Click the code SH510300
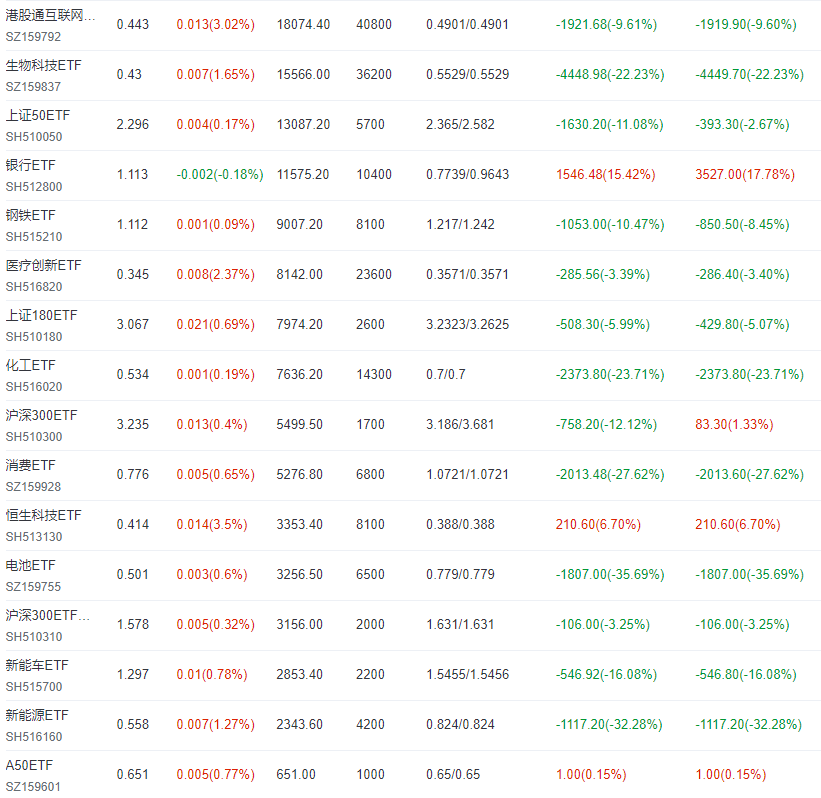 tap(34, 437)
